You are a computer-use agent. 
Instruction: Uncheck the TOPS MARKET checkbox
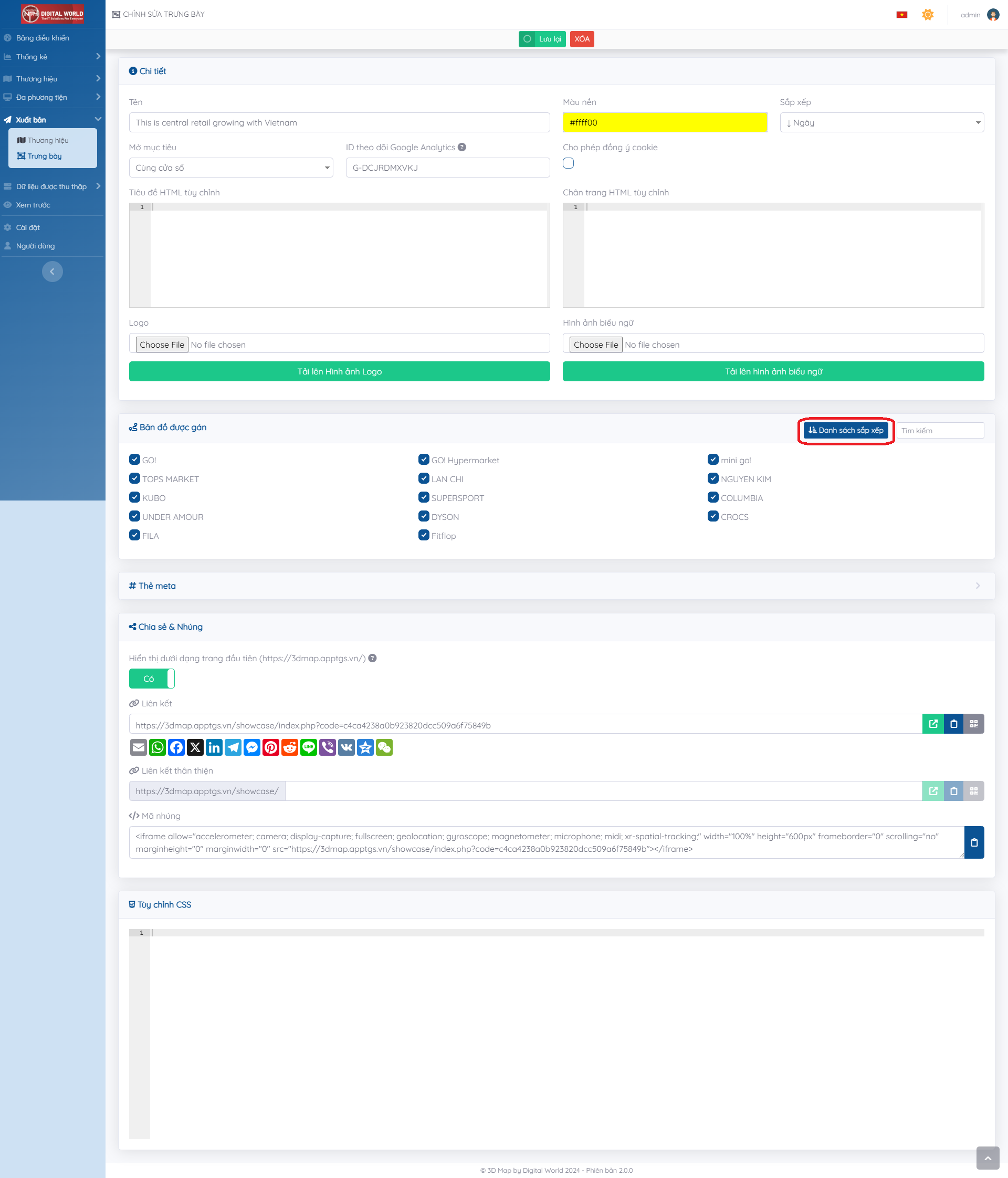pos(135,478)
